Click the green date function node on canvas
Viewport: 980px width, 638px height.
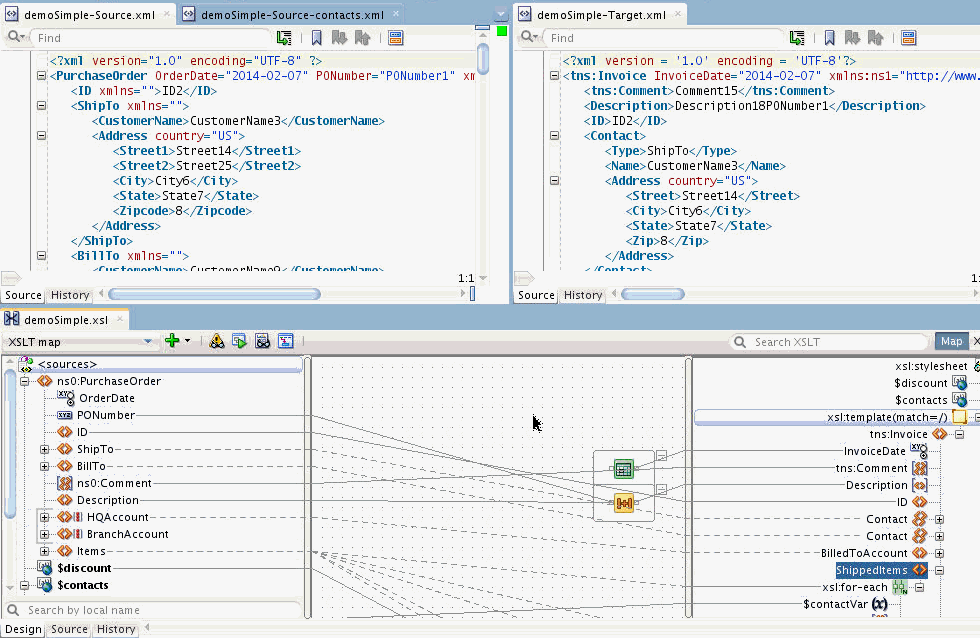pos(623,468)
